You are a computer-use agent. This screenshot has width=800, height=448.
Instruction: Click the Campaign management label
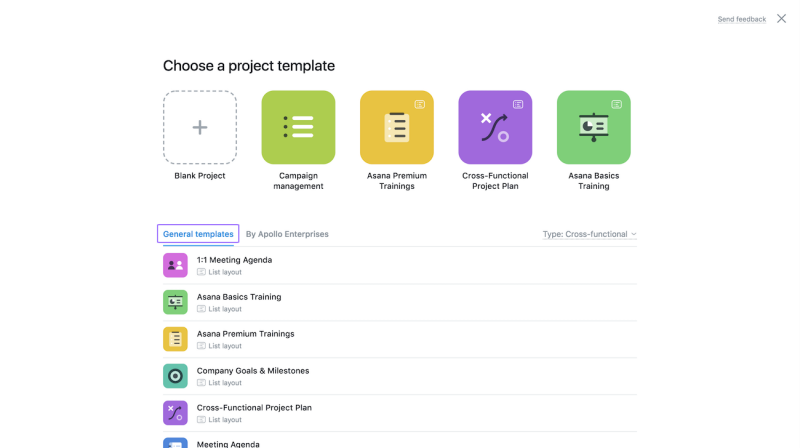298,181
